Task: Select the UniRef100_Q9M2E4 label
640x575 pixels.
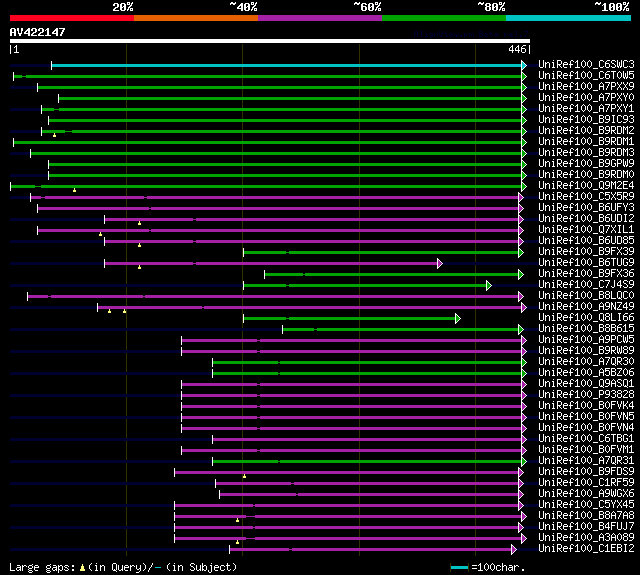Action: 586,186
